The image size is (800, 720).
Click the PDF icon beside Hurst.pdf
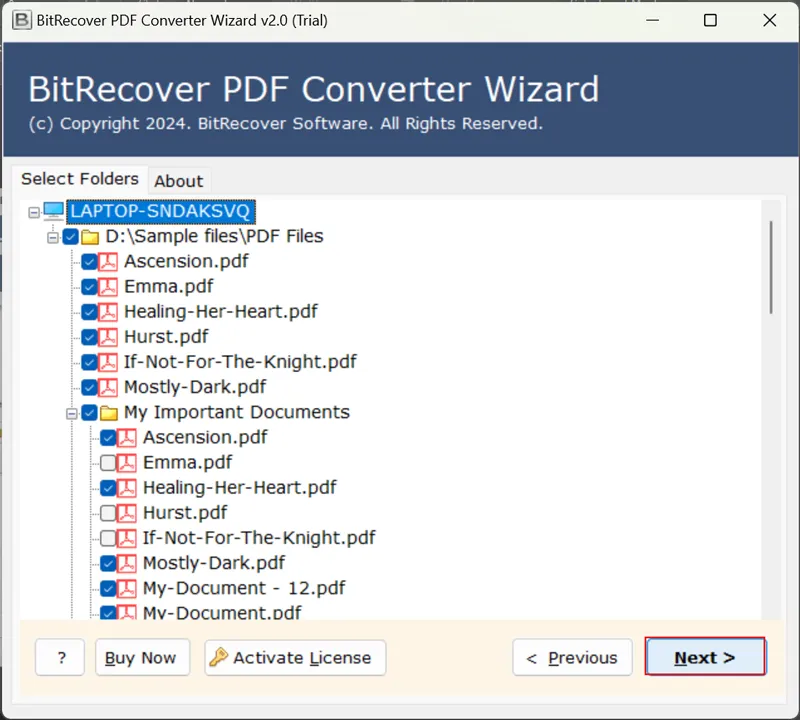pos(108,337)
